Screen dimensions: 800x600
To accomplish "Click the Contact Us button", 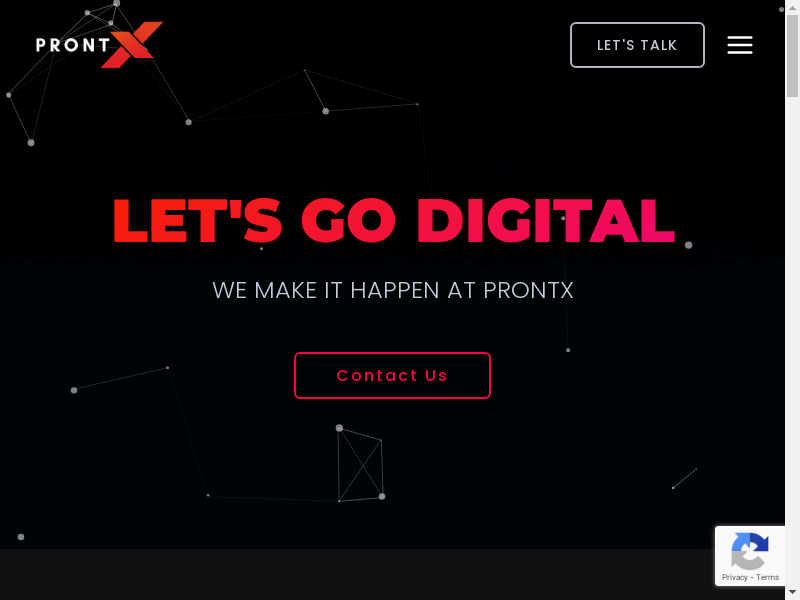I will click(392, 376).
